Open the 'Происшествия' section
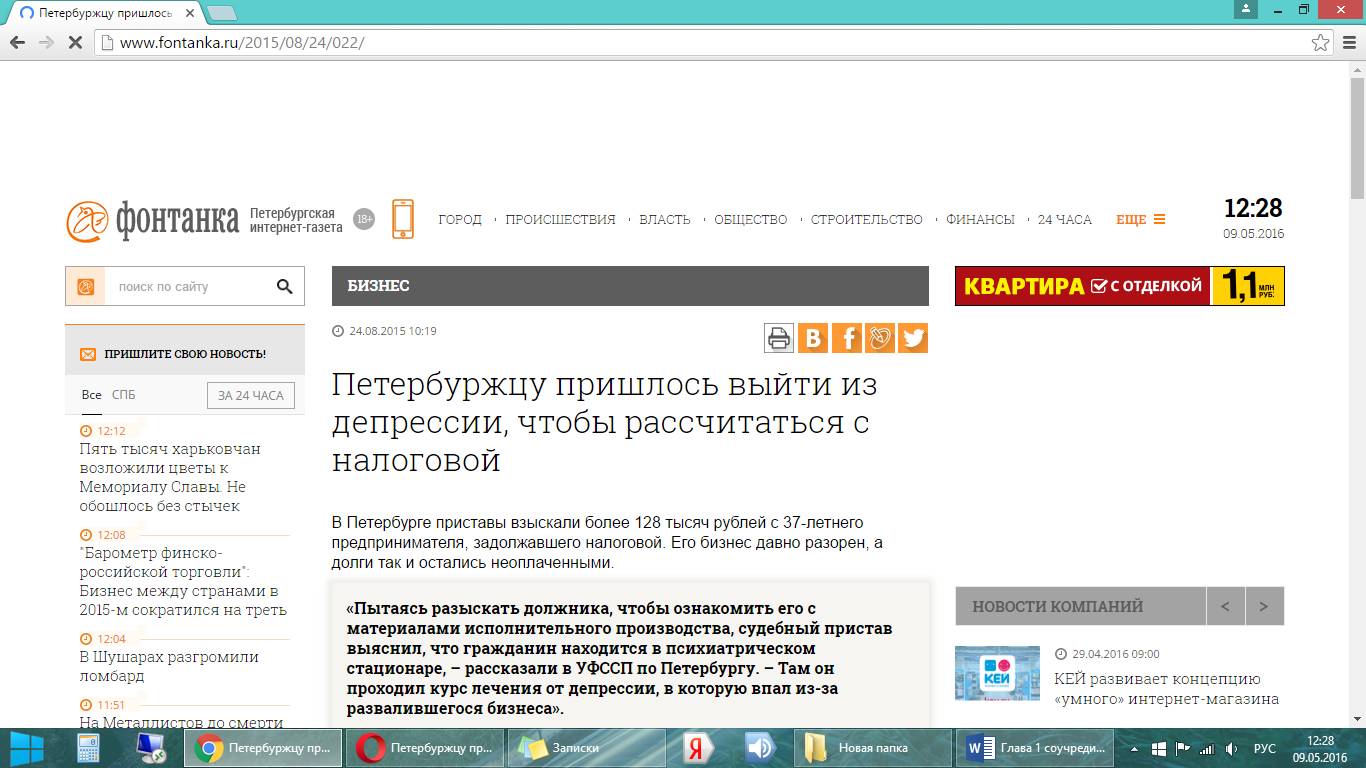This screenshot has width=1366, height=768. pos(560,220)
